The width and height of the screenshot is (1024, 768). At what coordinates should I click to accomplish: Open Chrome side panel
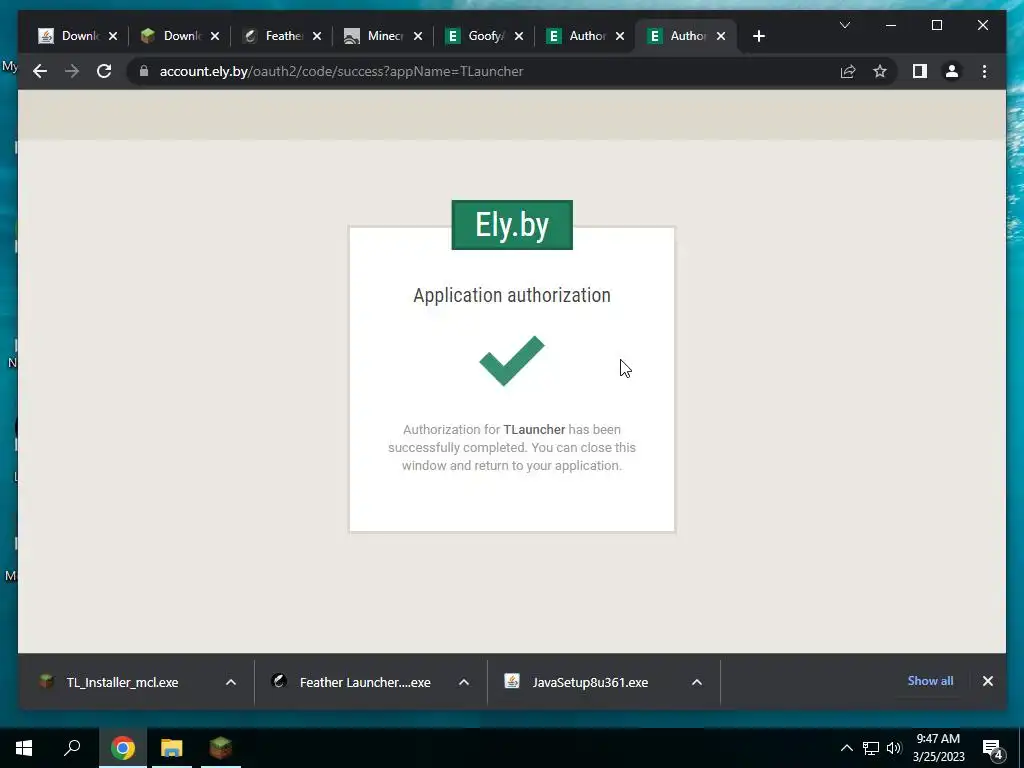[x=920, y=71]
